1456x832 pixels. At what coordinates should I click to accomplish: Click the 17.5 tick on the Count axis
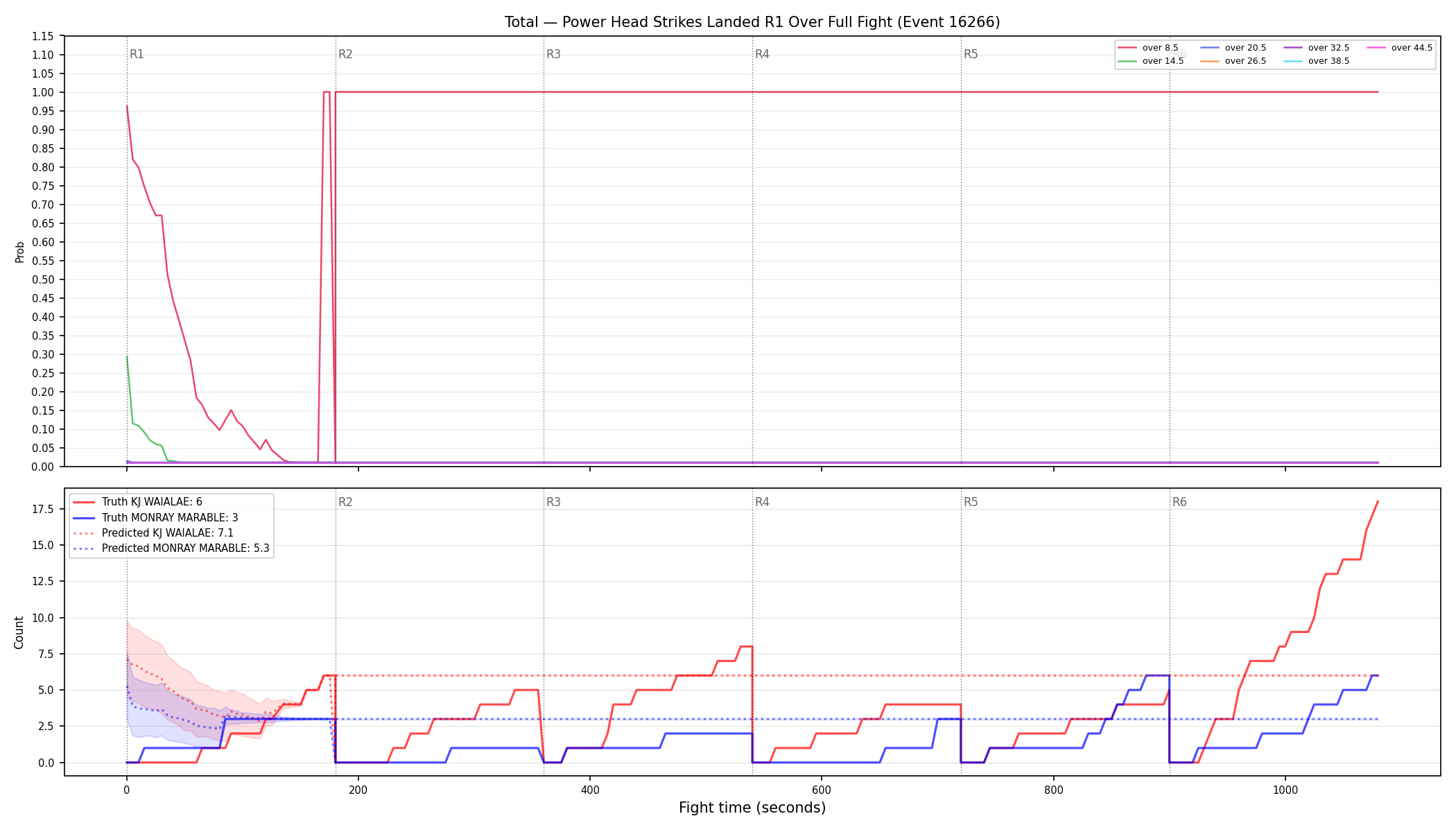click(x=43, y=509)
